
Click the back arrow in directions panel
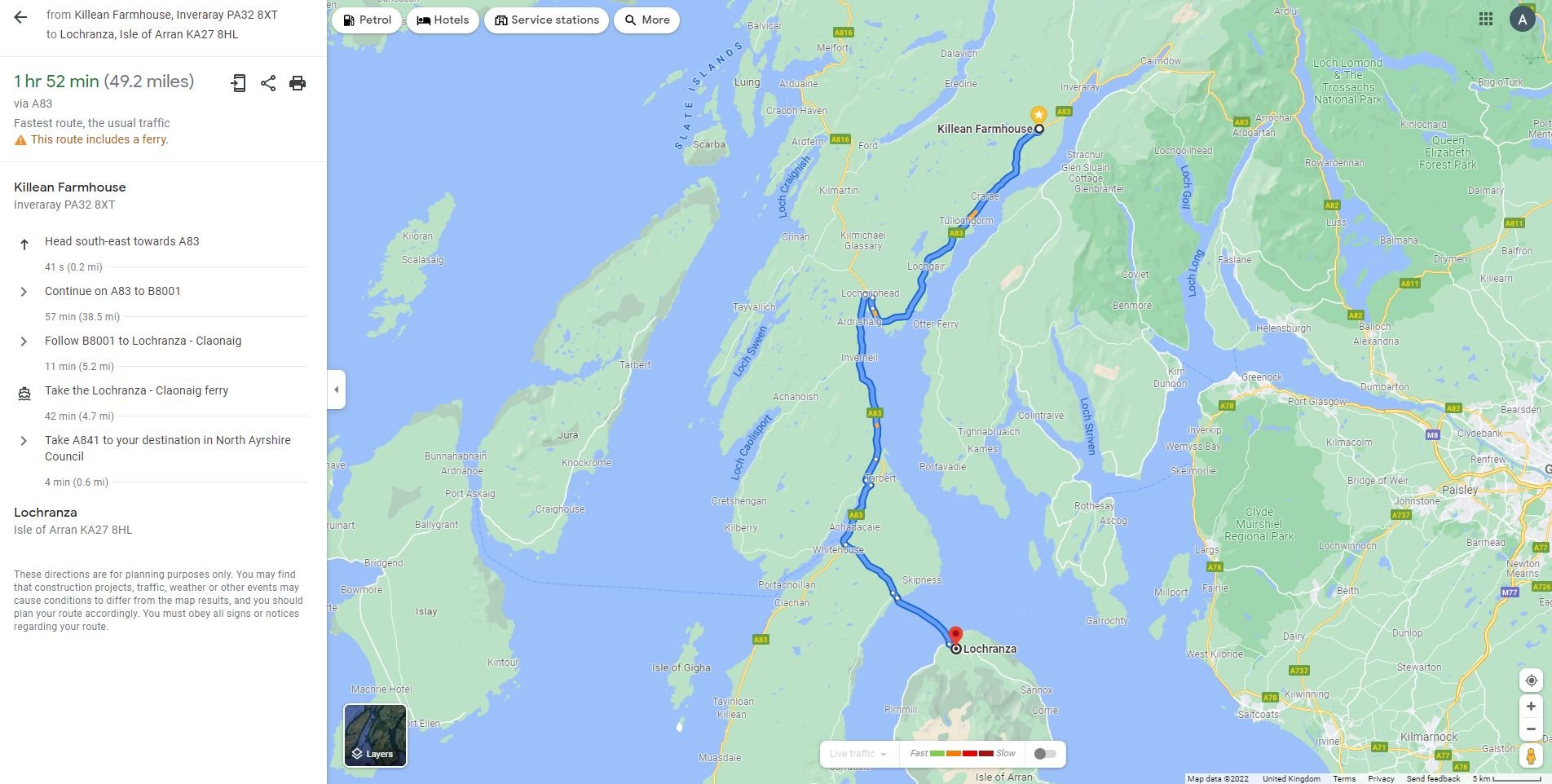click(x=20, y=16)
